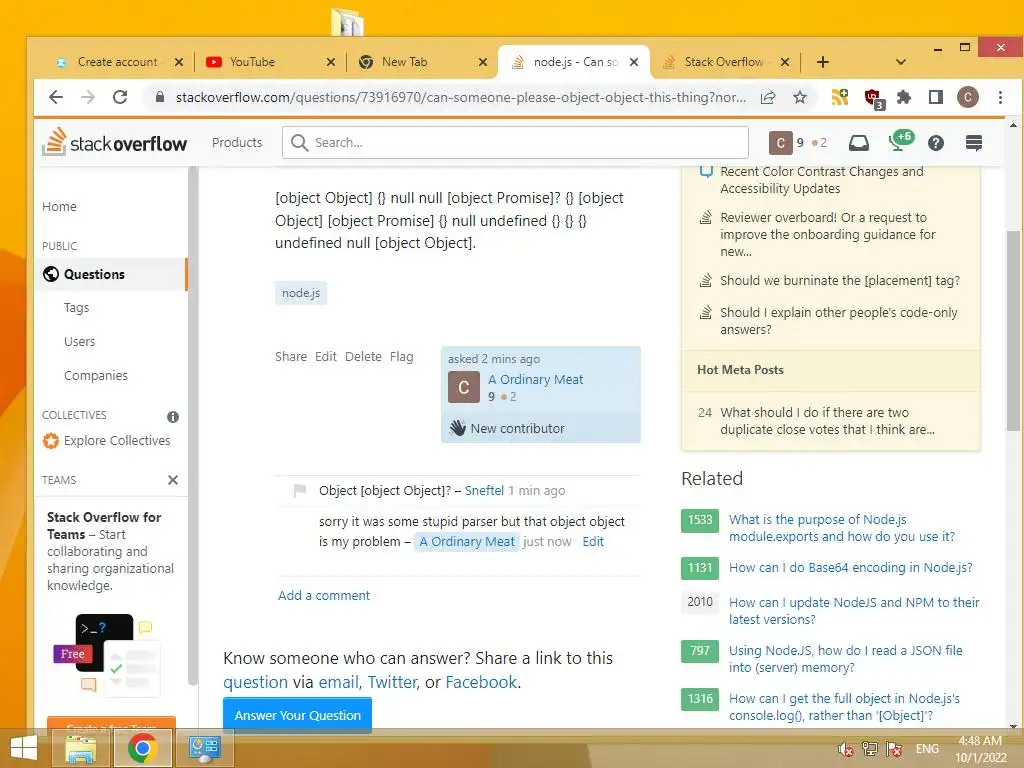Screen dimensions: 1024x768
Task: Open a new browser tab
Action: 823,62
